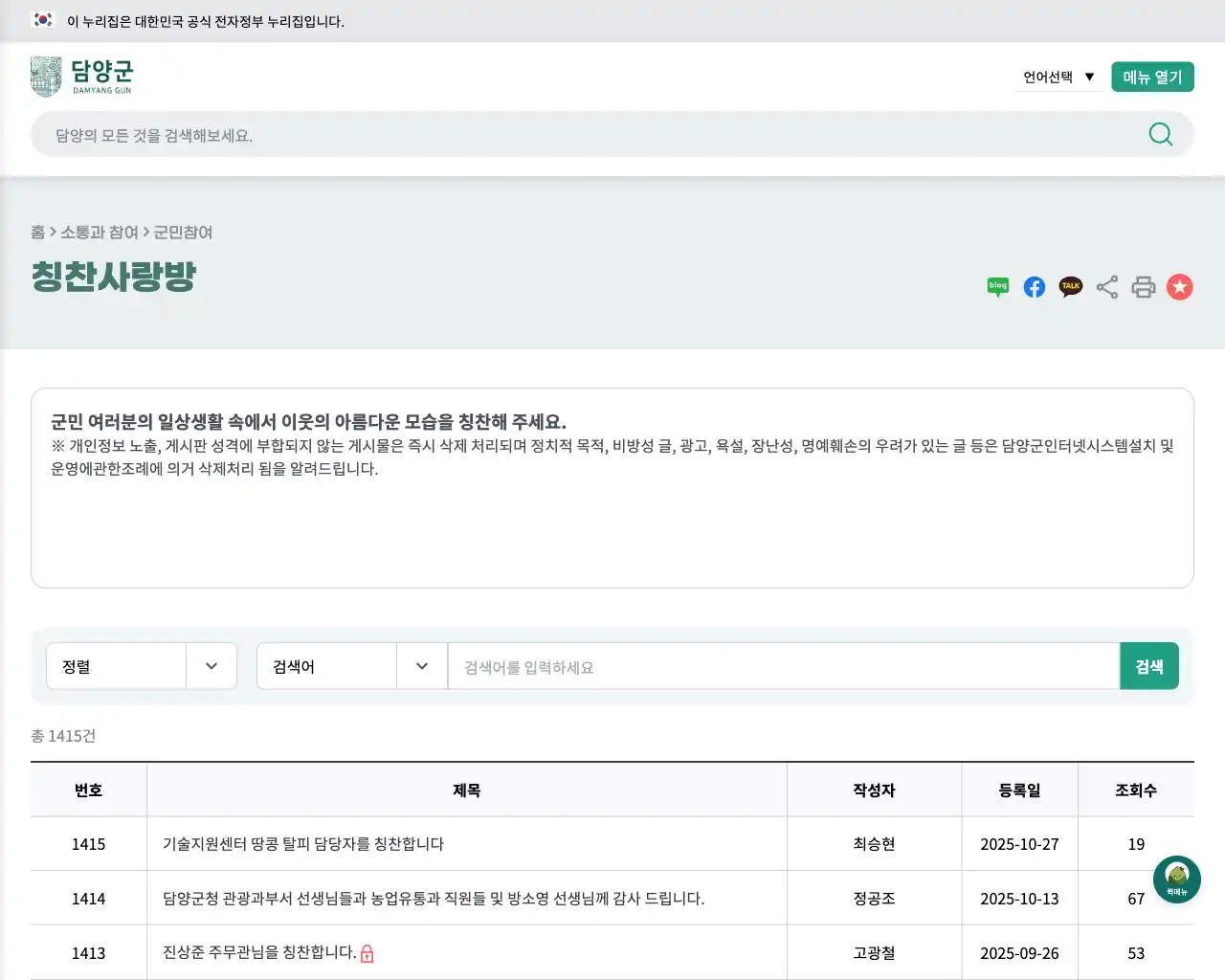Open the site menu via 메뉴 열기
This screenshot has width=1225, height=980.
click(1152, 77)
